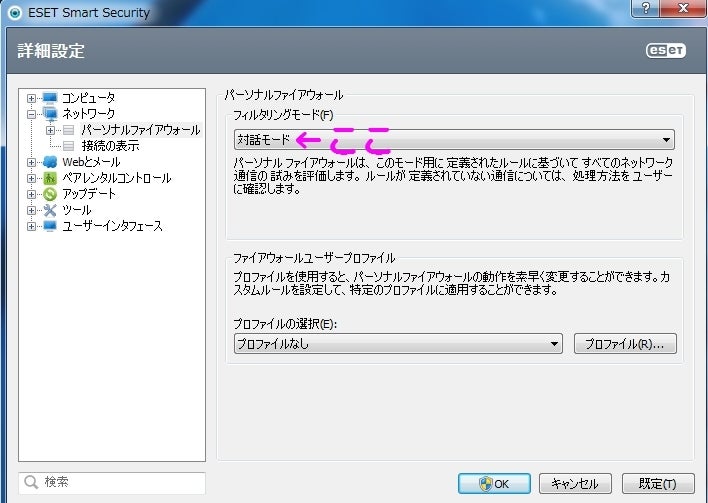
Task: Select パーソナルファイアウォール in the tree
Action: click(x=140, y=130)
